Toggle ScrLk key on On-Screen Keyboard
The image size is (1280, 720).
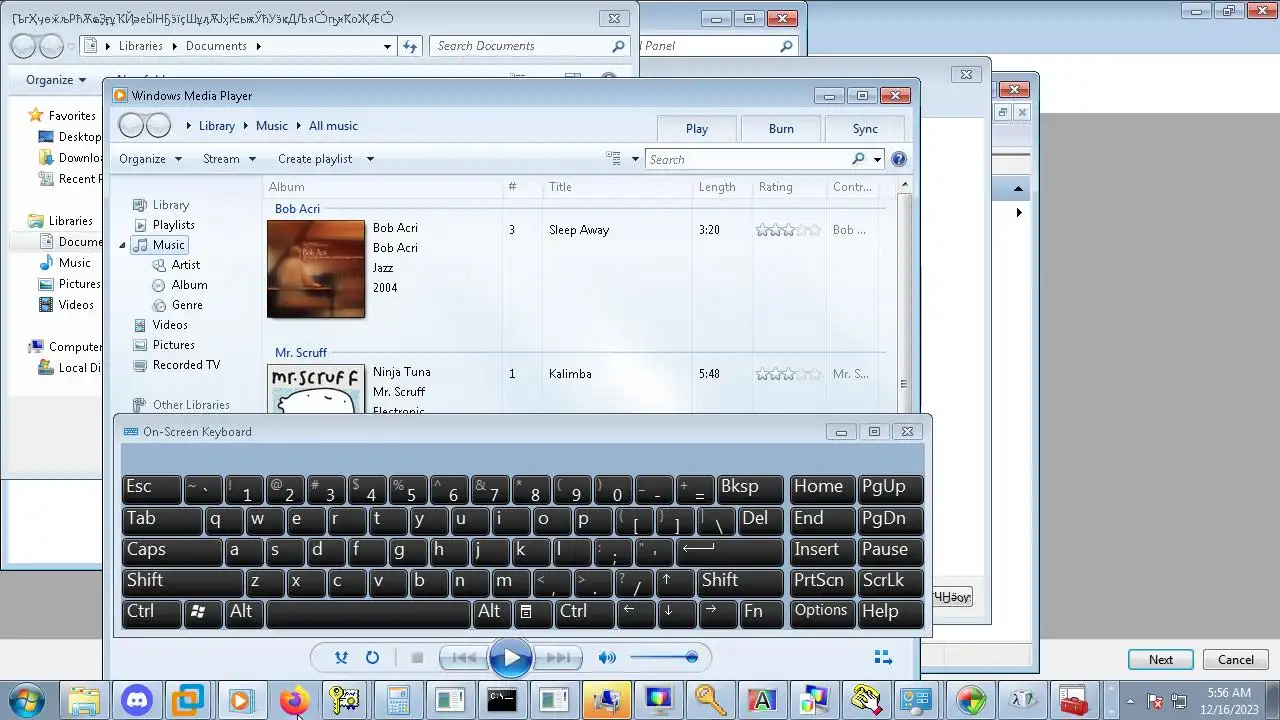pyautogui.click(x=890, y=581)
